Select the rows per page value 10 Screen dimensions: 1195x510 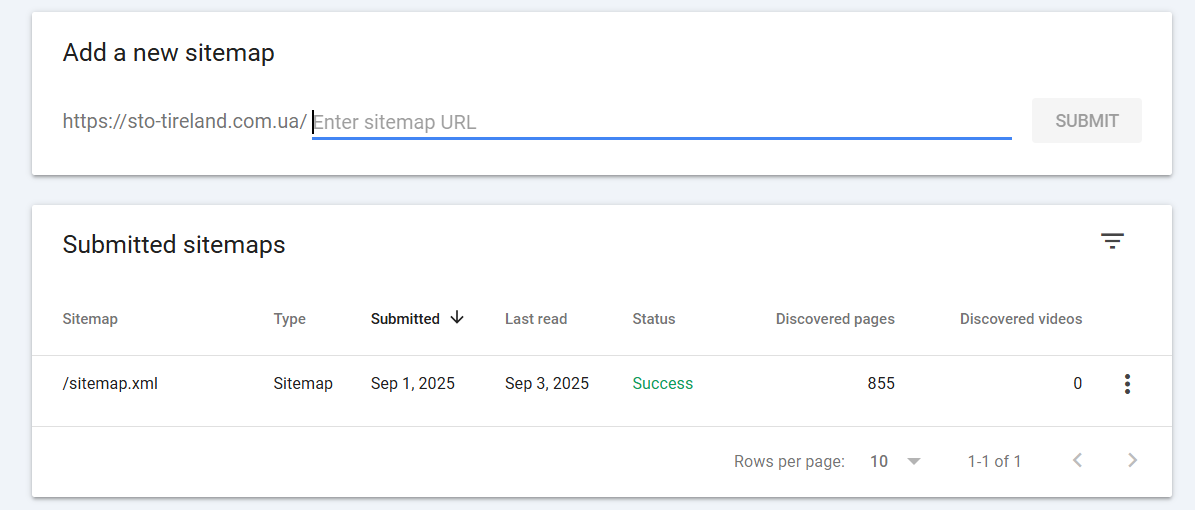pyautogui.click(x=879, y=461)
